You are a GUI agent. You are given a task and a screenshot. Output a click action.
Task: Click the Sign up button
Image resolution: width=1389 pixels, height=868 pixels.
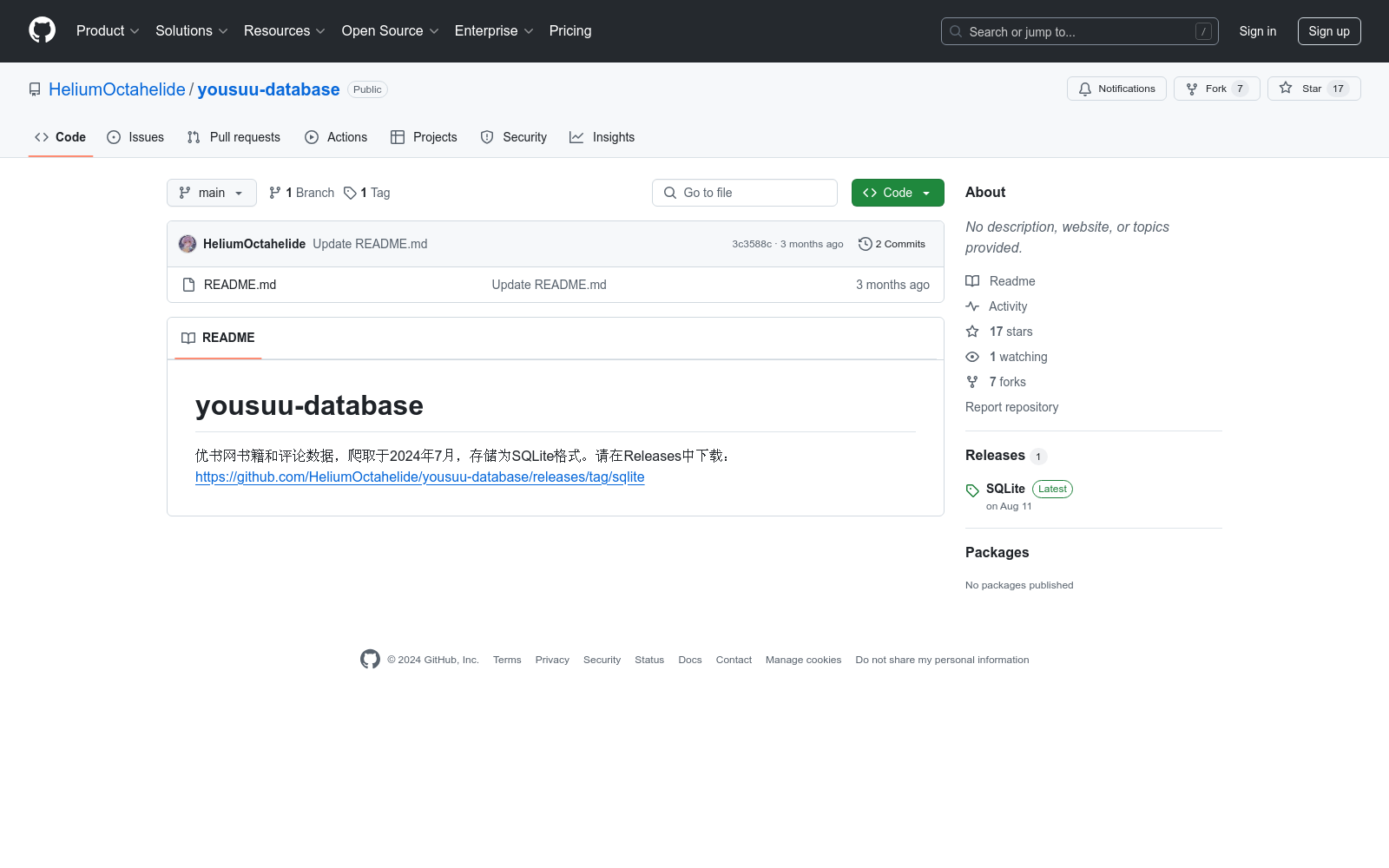[1328, 31]
